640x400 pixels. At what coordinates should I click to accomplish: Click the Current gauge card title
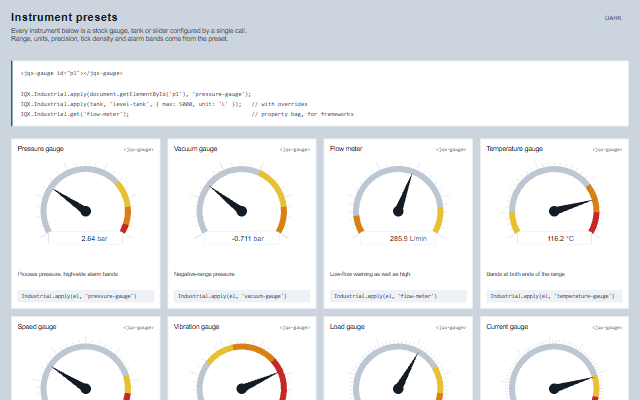[507, 327]
